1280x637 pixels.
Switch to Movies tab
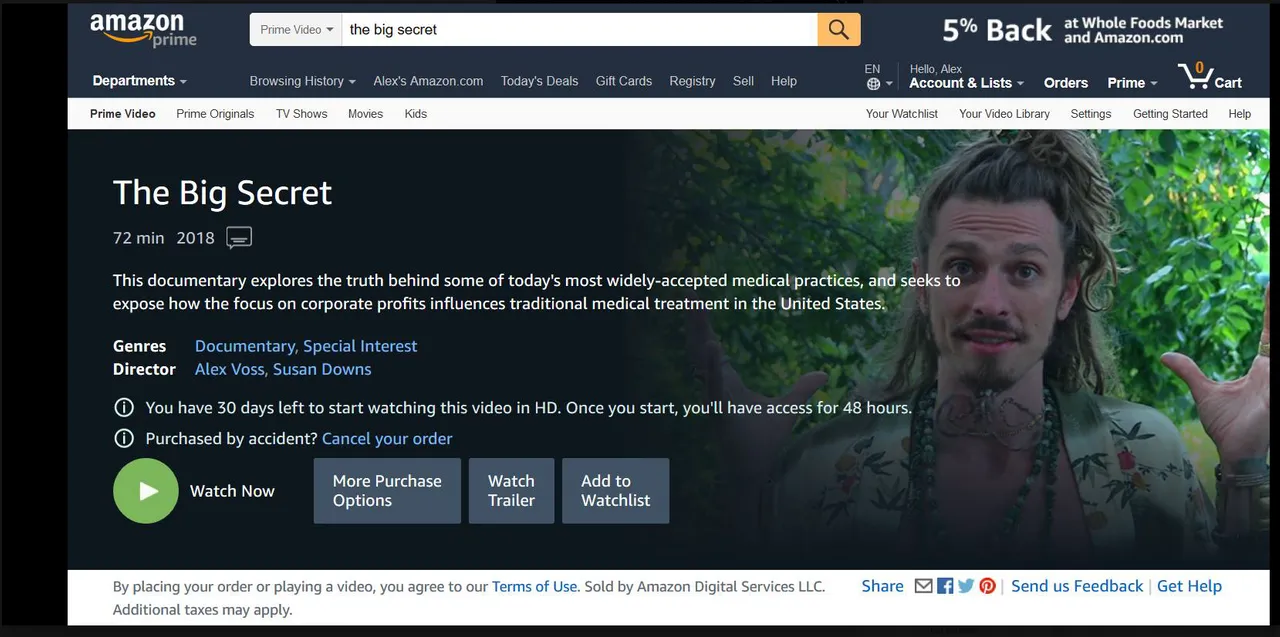(x=366, y=114)
